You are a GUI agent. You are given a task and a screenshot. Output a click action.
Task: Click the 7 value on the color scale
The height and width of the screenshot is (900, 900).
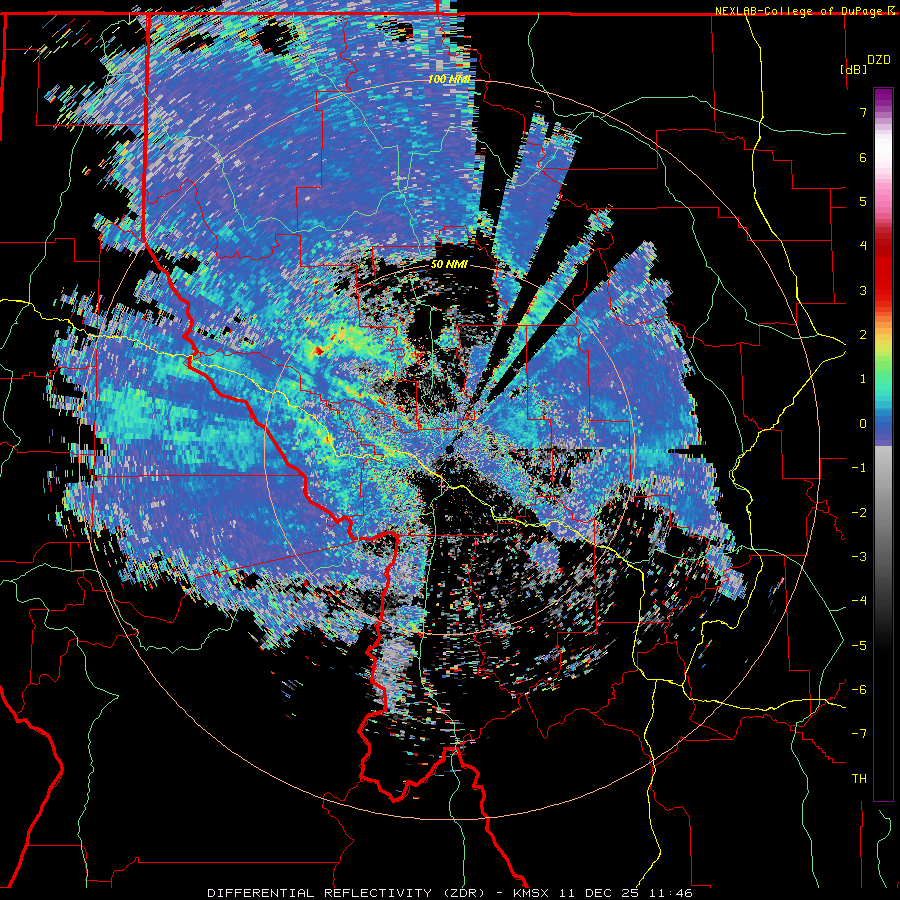click(863, 112)
